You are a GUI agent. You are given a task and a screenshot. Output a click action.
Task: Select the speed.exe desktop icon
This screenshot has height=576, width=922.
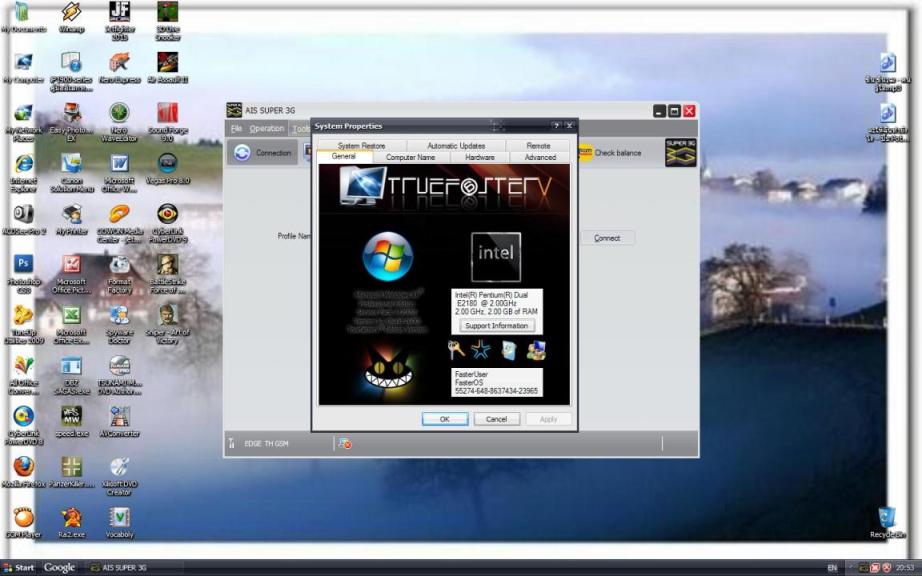72,422
